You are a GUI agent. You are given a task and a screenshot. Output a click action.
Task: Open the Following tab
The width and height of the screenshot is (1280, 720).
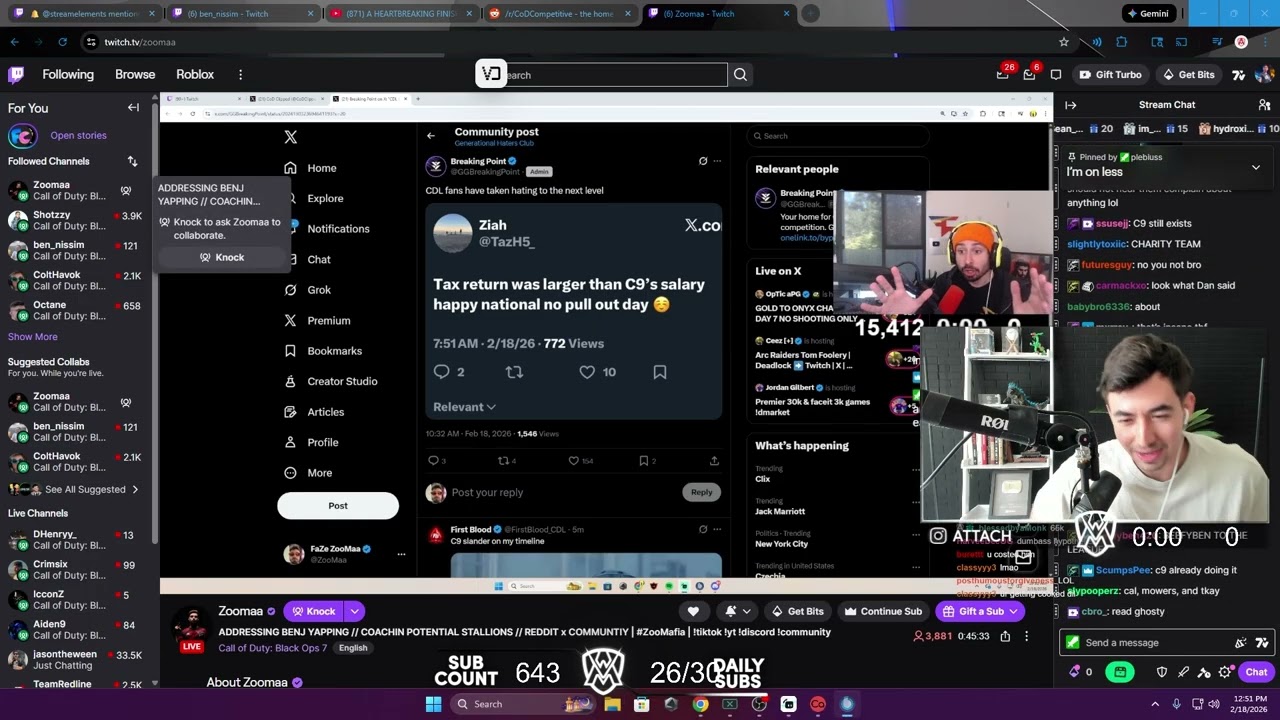coord(68,75)
